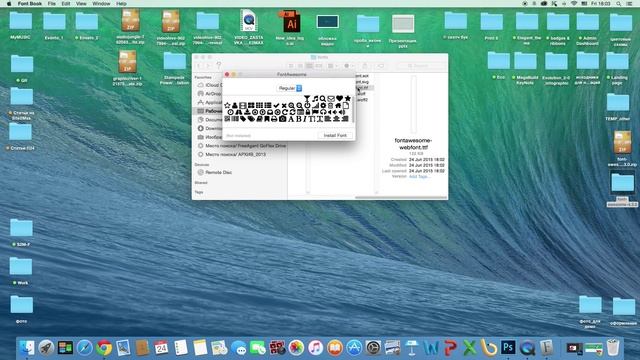This screenshot has height=360, width=640.
Task: Open Microsoft Word from the Dock
Action: point(431,348)
